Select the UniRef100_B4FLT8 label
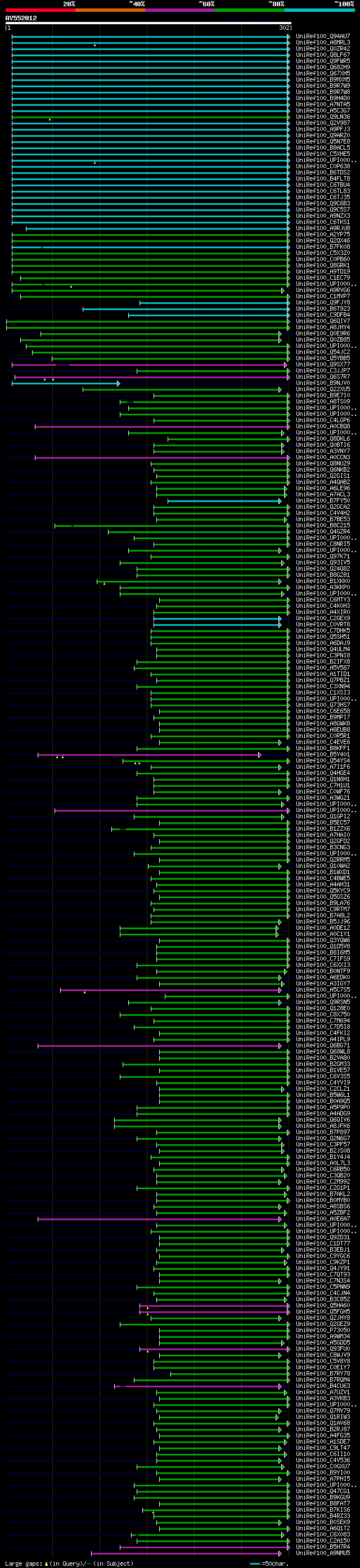Screen dimensions: 360x1568 pos(323,179)
